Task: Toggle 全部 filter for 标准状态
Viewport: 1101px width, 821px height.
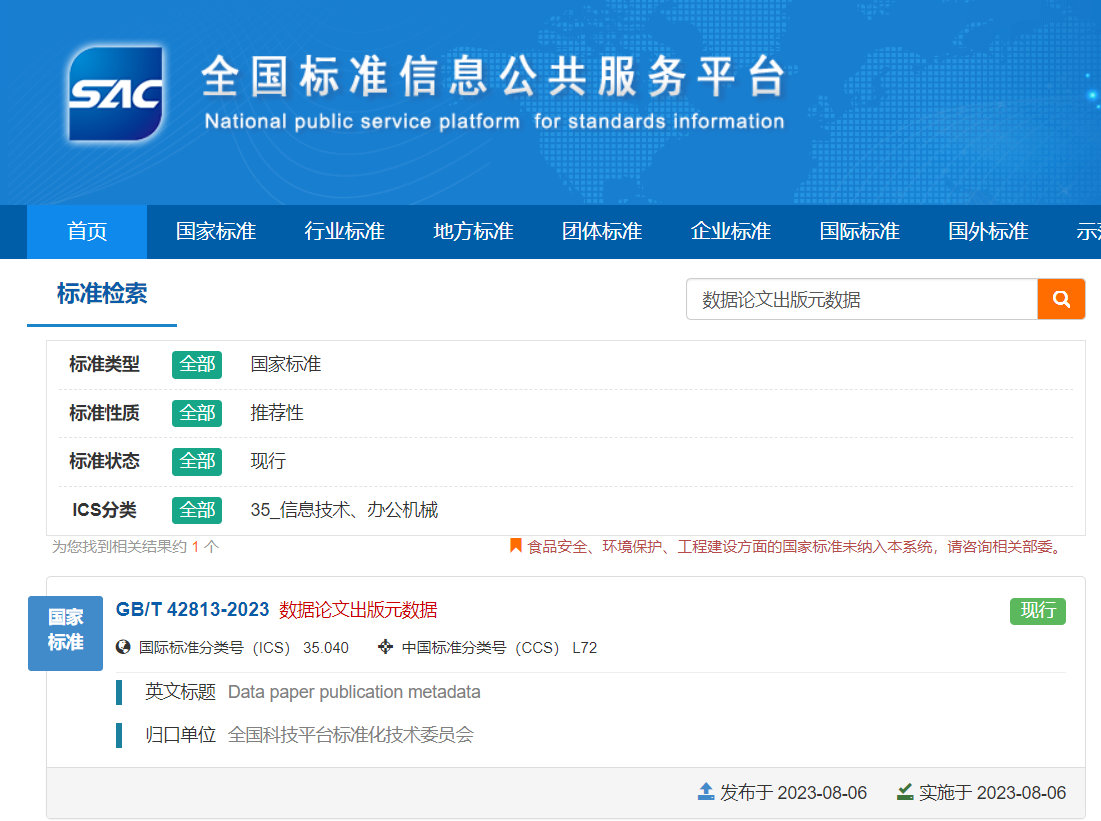Action: point(197,461)
